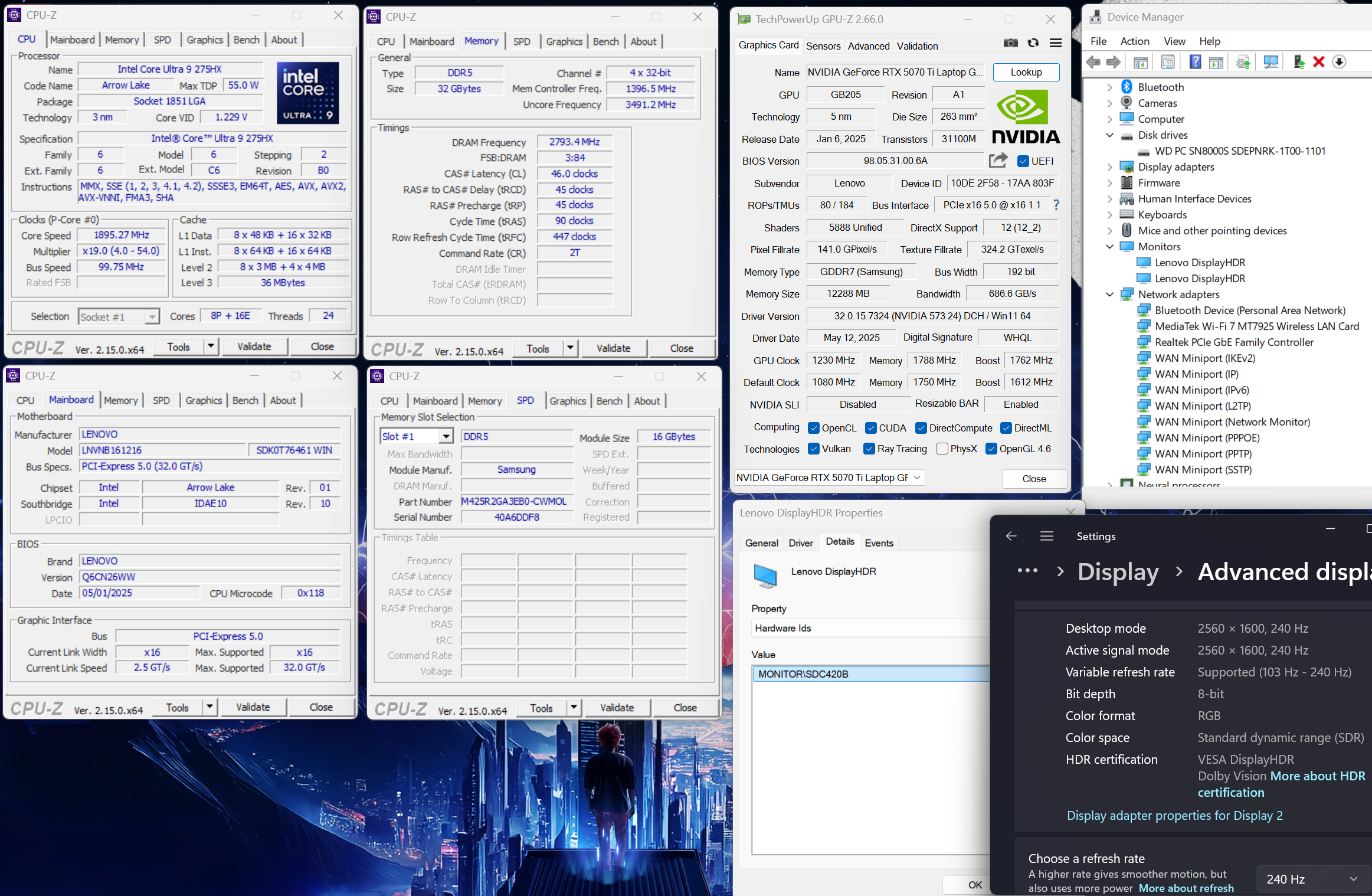Refresh GPU-Z readings using refresh icon

point(1033,43)
